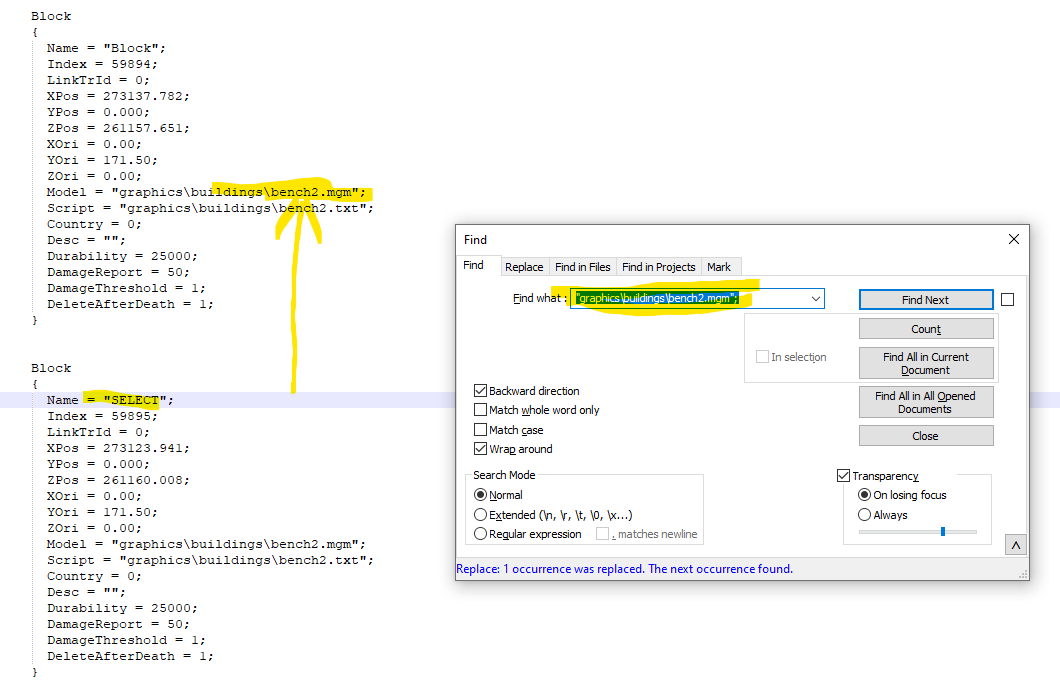
Task: Adjust the transparency slider handle
Action: (x=942, y=532)
